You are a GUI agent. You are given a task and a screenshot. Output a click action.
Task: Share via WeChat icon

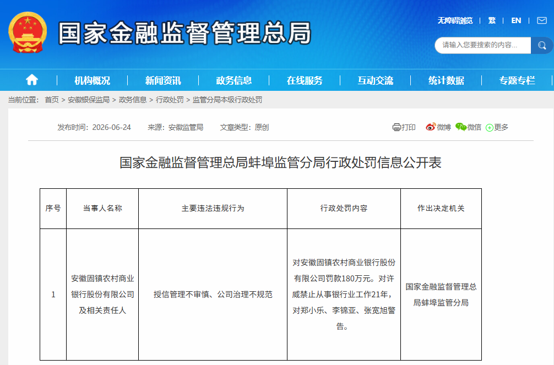coord(461,127)
